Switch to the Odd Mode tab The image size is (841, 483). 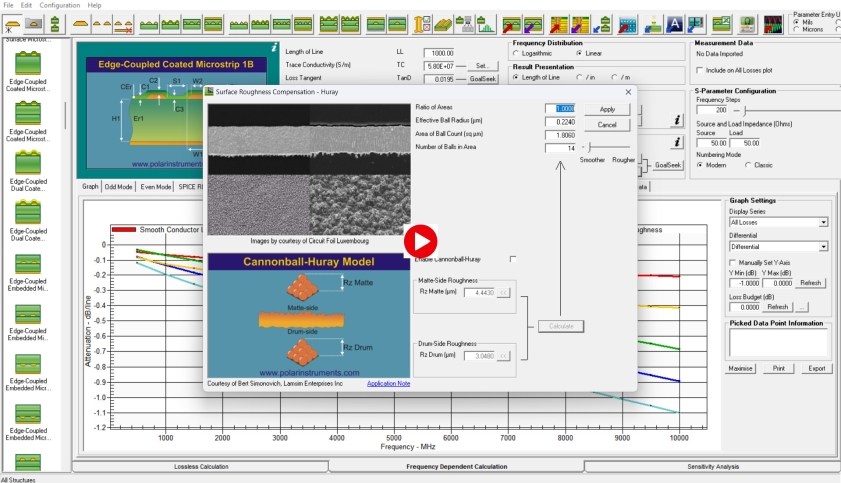[119, 187]
